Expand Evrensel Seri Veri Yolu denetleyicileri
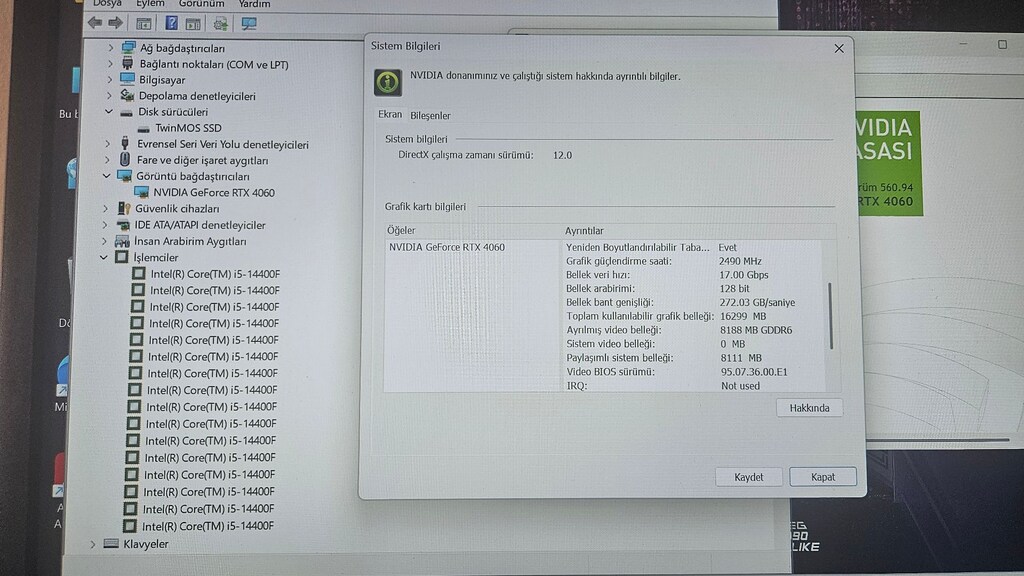Image resolution: width=1024 pixels, height=576 pixels. click(108, 143)
